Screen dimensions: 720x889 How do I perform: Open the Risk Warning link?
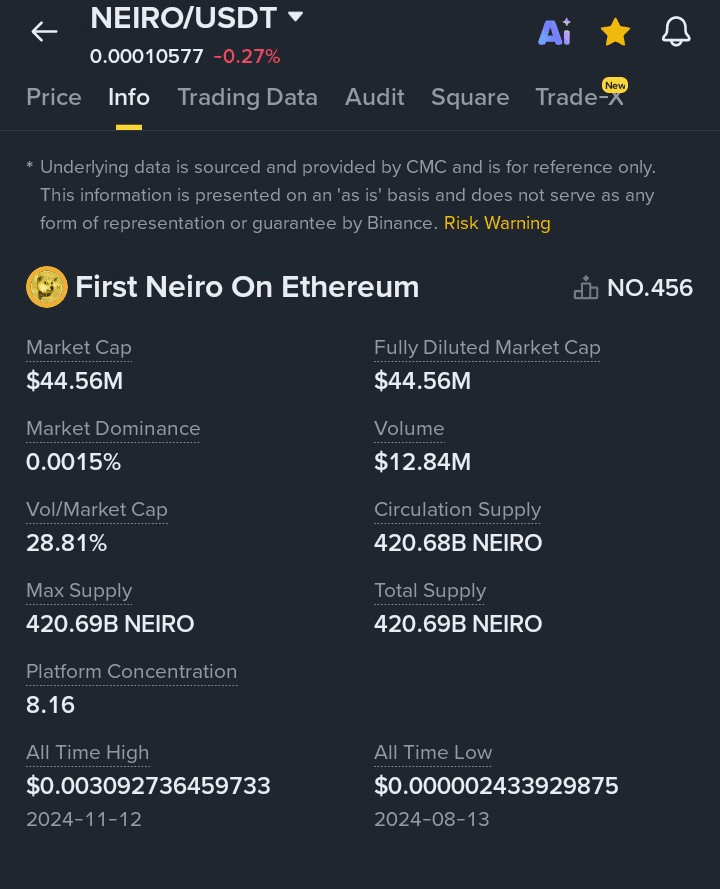point(497,223)
